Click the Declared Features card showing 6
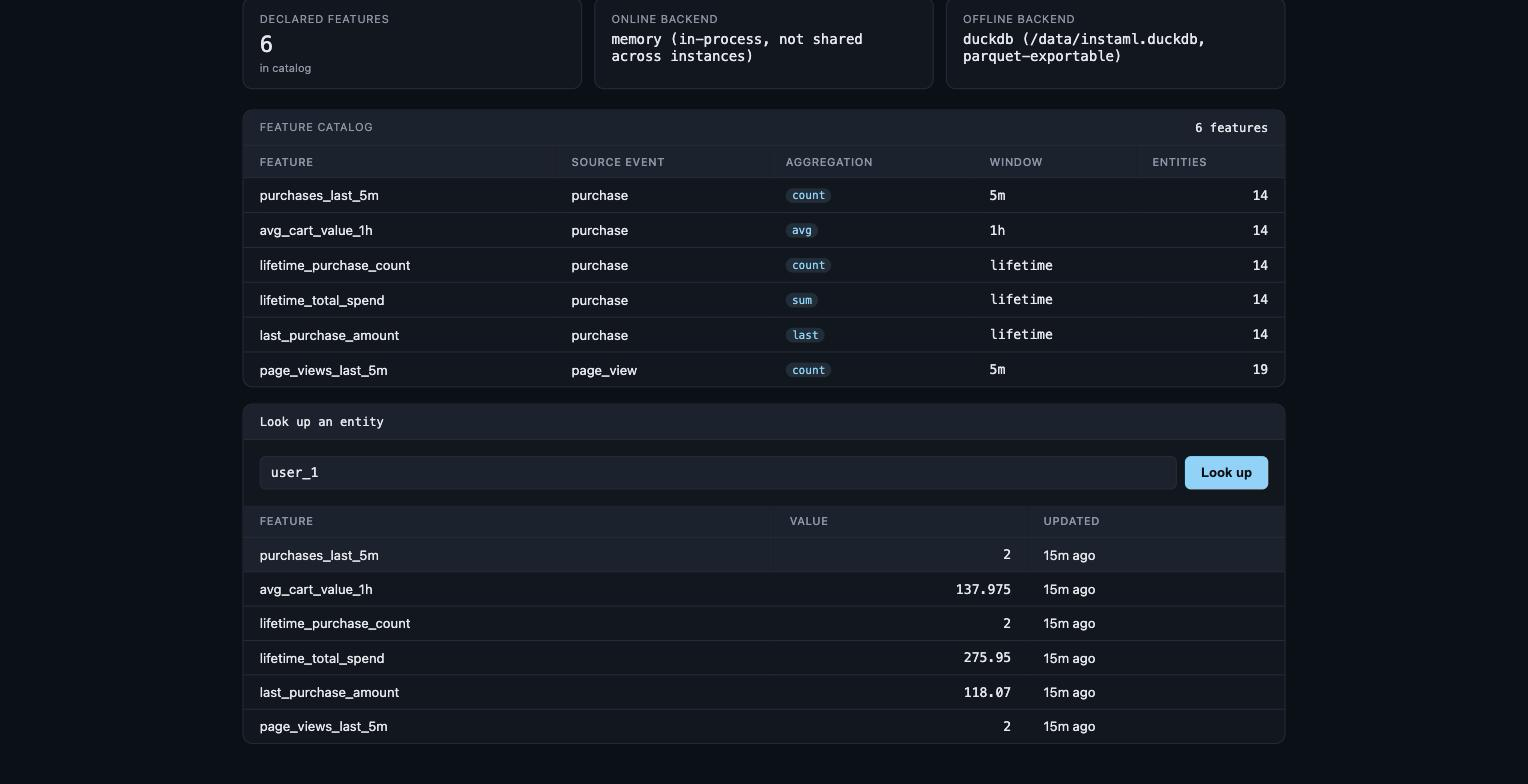This screenshot has width=1528, height=784. point(412,43)
